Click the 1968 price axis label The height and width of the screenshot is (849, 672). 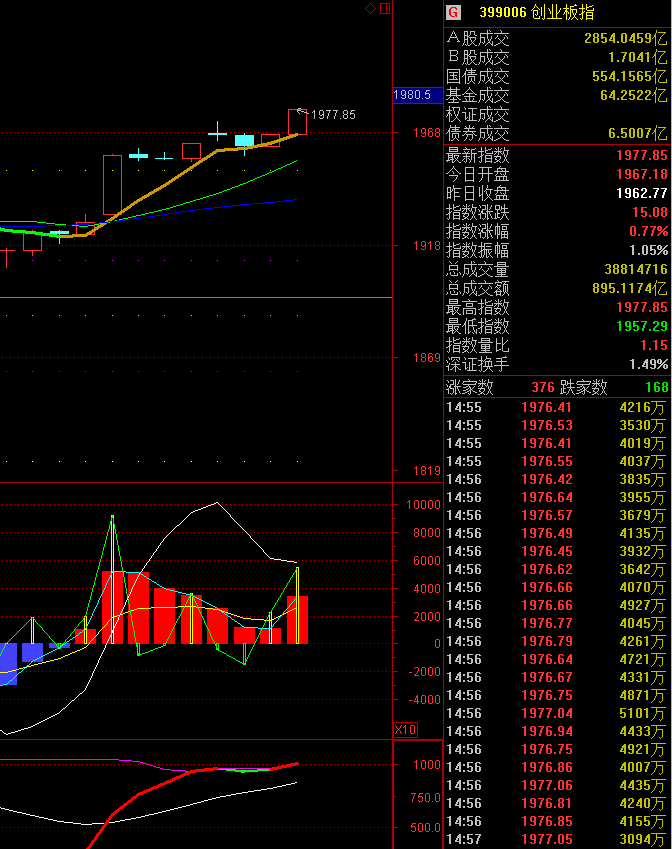427,133
